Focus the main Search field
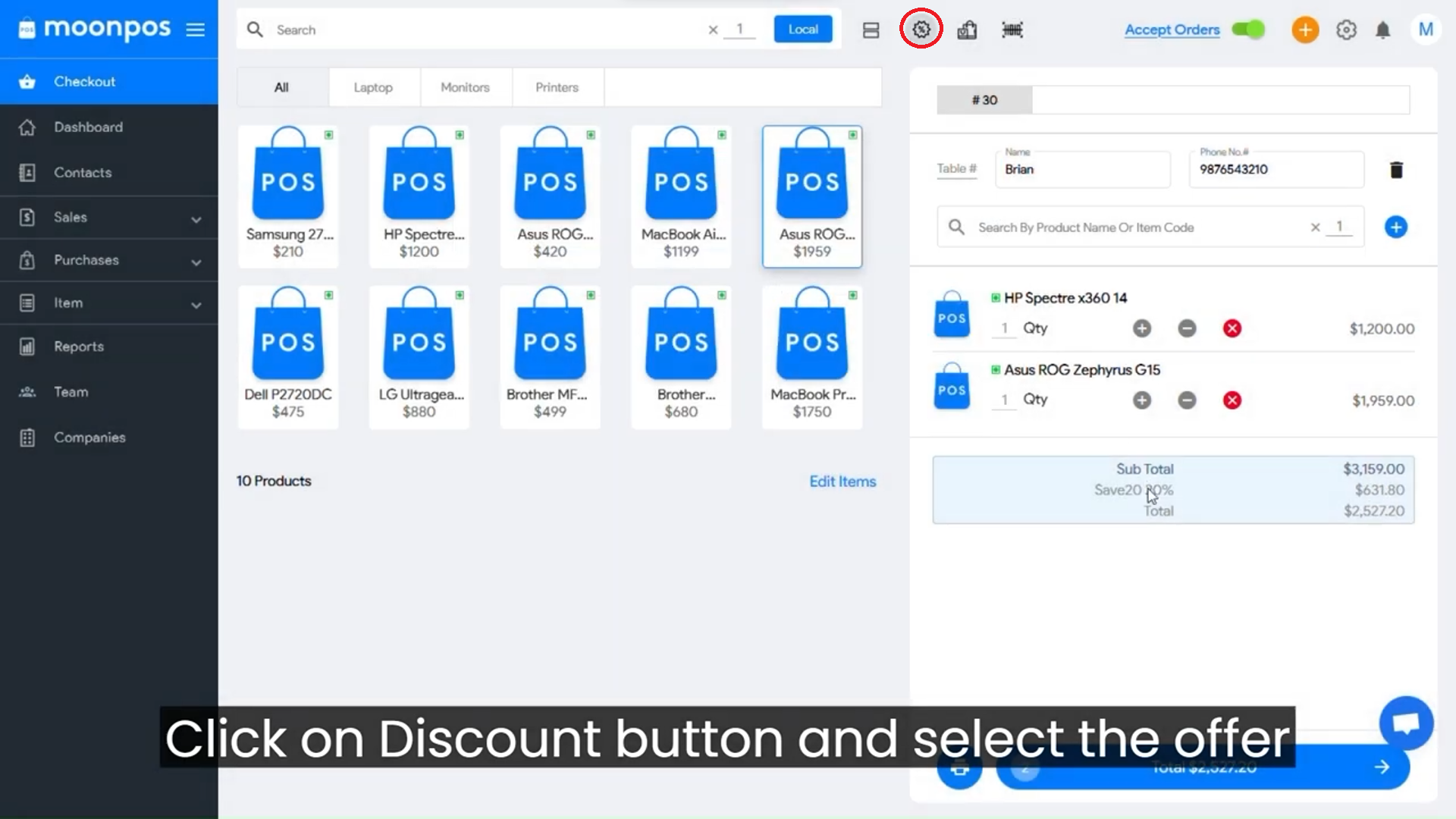This screenshot has height=819, width=1456. [485, 30]
